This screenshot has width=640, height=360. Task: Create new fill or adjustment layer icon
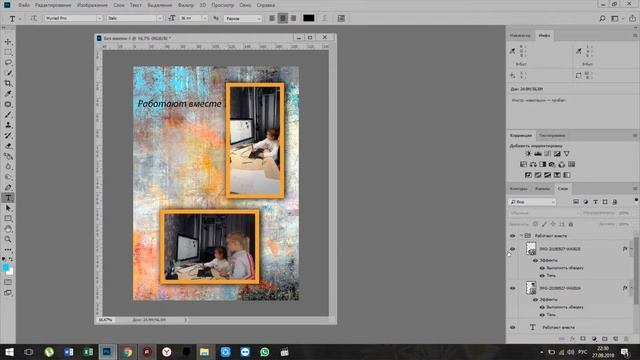click(594, 339)
